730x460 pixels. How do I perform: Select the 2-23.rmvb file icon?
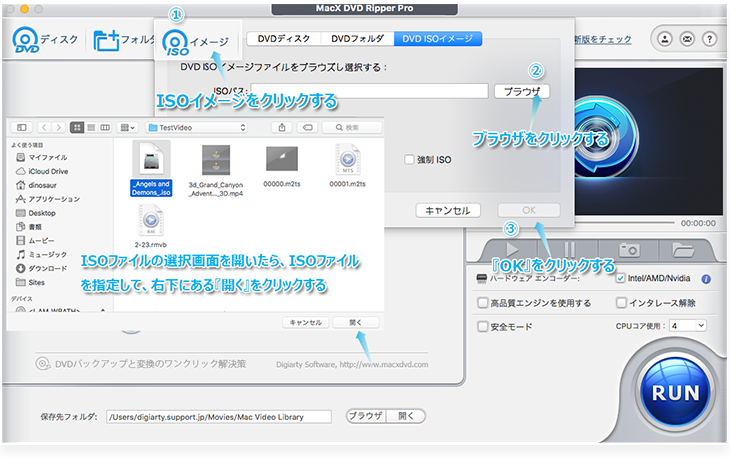point(151,220)
